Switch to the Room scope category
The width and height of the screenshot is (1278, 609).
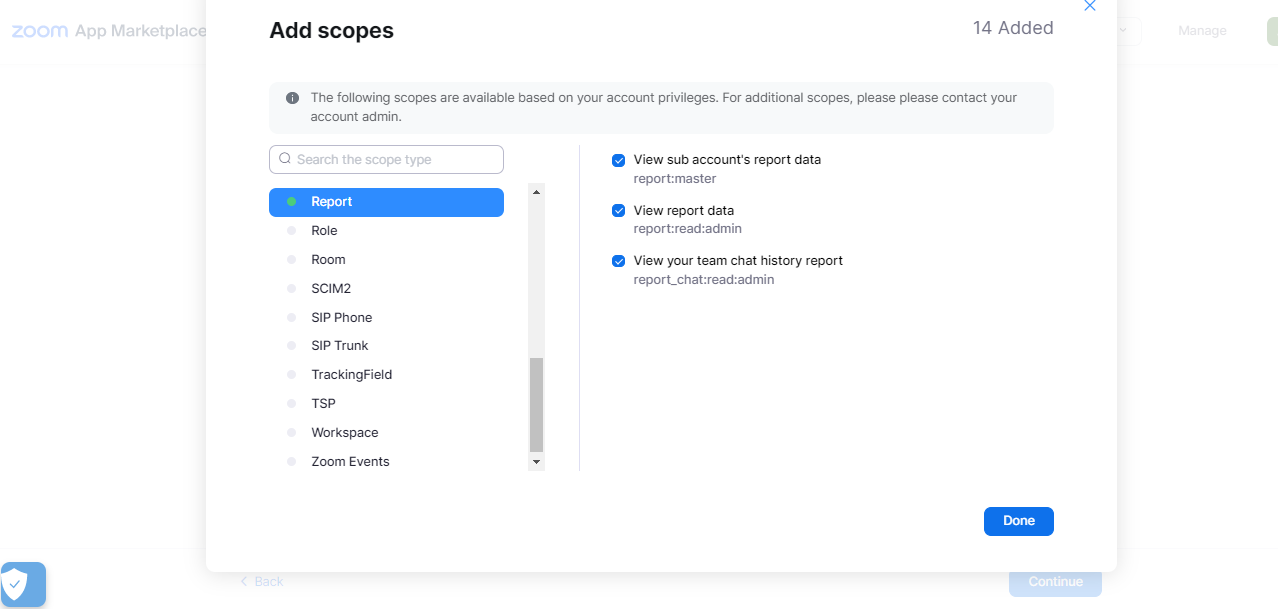pyautogui.click(x=328, y=259)
